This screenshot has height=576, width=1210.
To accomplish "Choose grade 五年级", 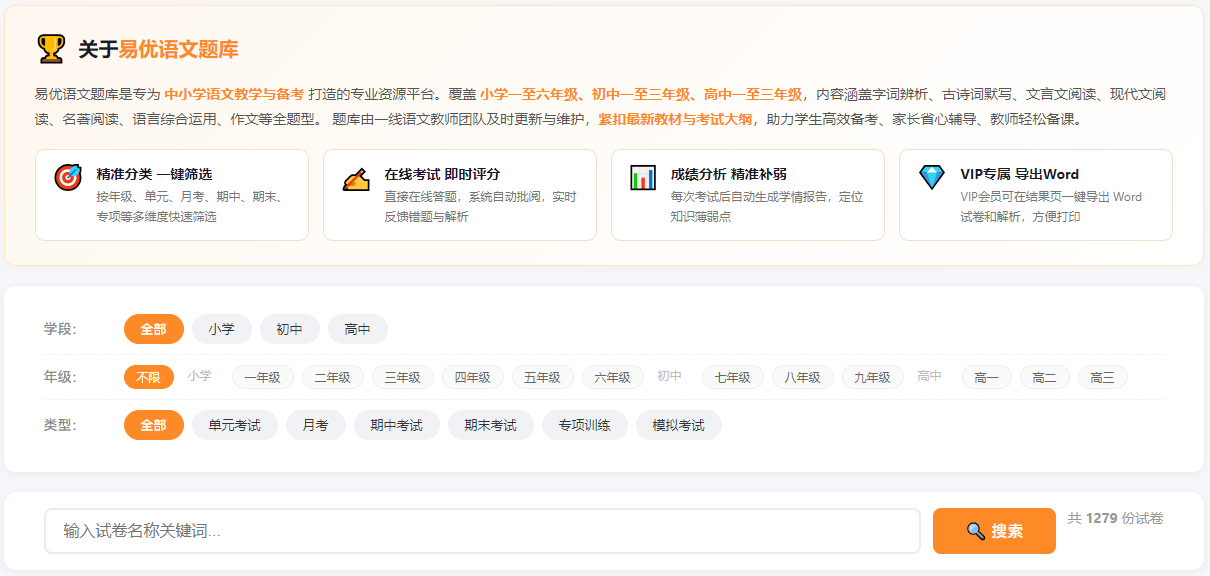I will pos(543,377).
